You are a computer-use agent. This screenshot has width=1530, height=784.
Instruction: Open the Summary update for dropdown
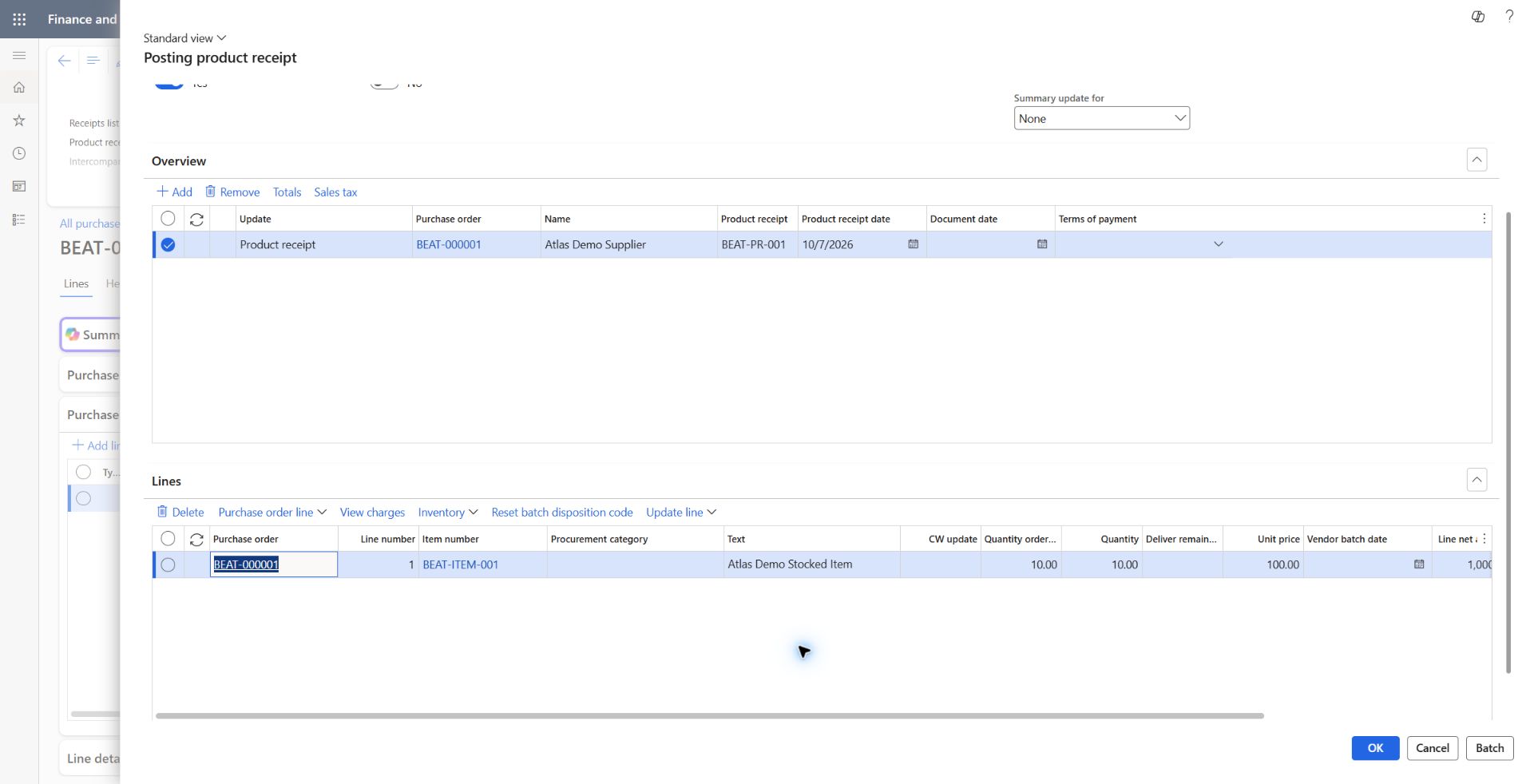1101,118
